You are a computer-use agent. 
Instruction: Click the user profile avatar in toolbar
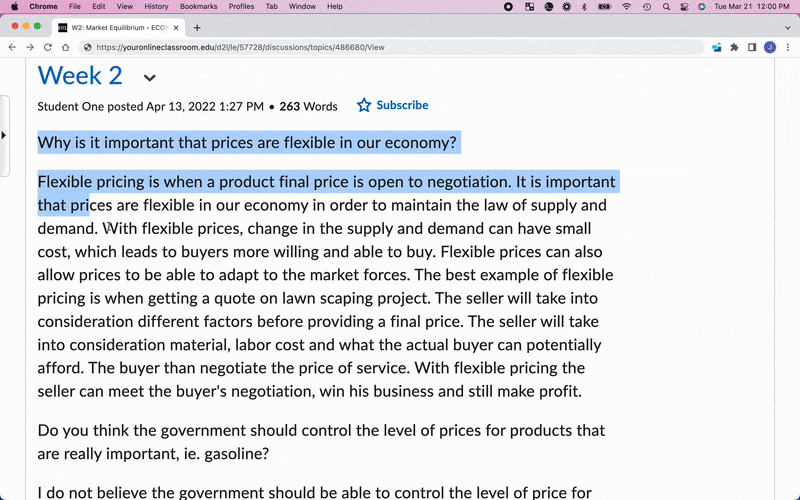coord(770,47)
